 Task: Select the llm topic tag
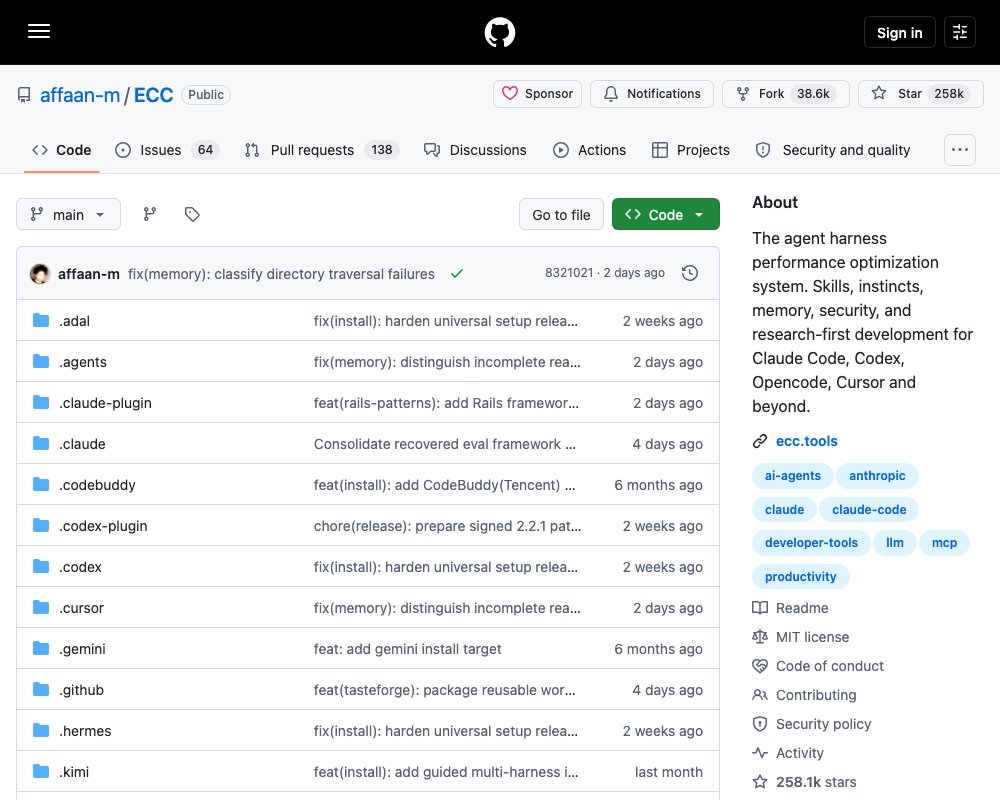tap(895, 542)
